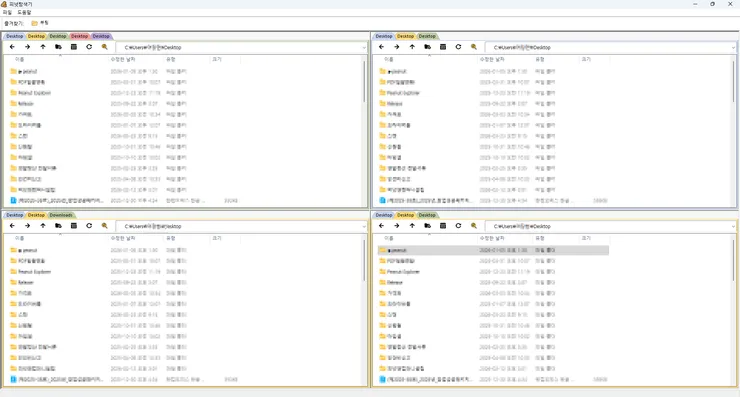
Task: Expand path dropdown in top-left pane
Action: click(364, 47)
